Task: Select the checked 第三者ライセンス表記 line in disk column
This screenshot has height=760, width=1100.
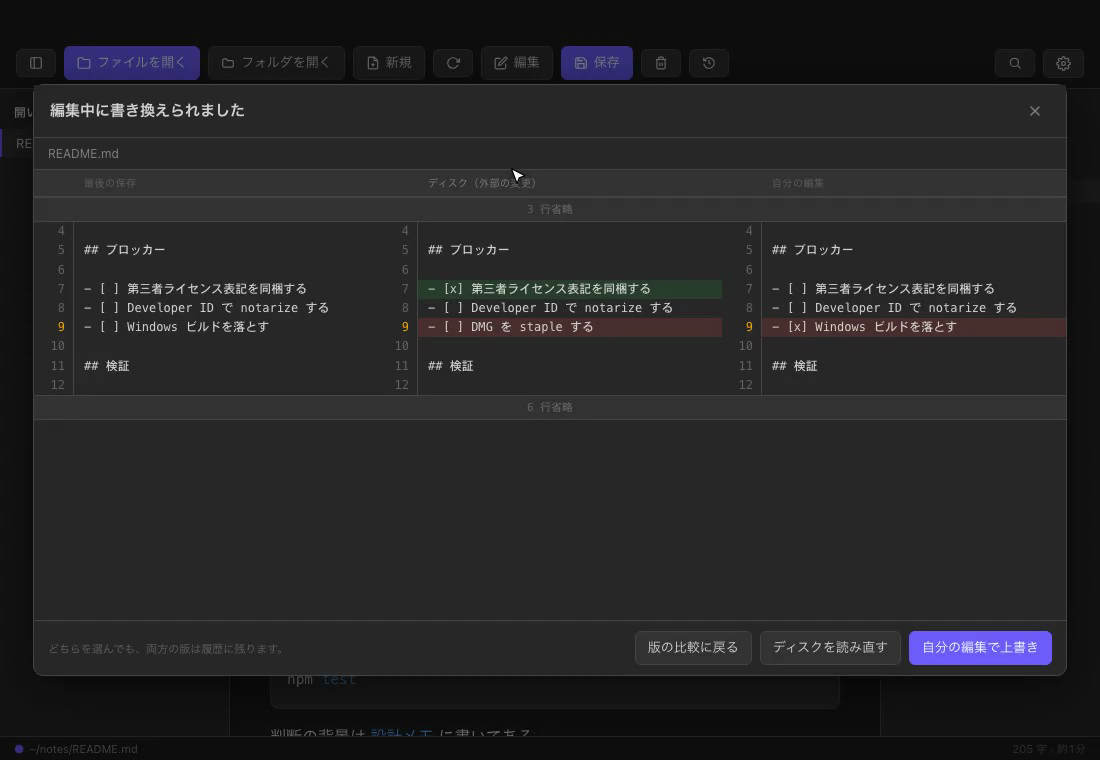Action: (x=570, y=289)
